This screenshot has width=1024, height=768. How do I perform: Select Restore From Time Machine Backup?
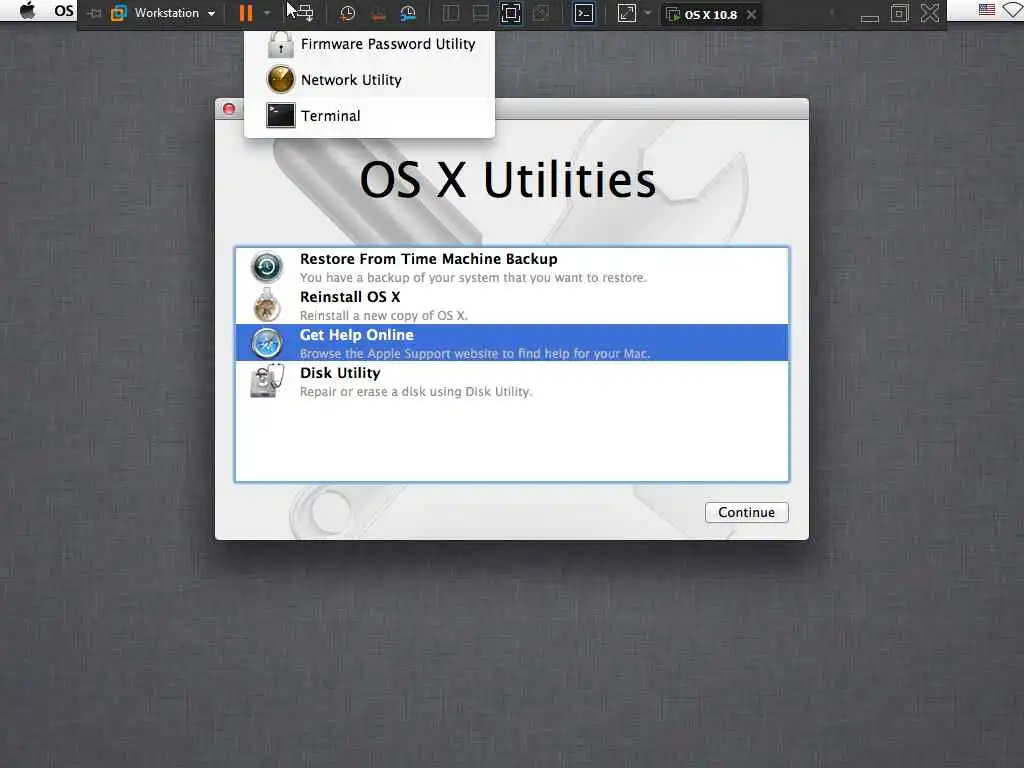pos(512,267)
